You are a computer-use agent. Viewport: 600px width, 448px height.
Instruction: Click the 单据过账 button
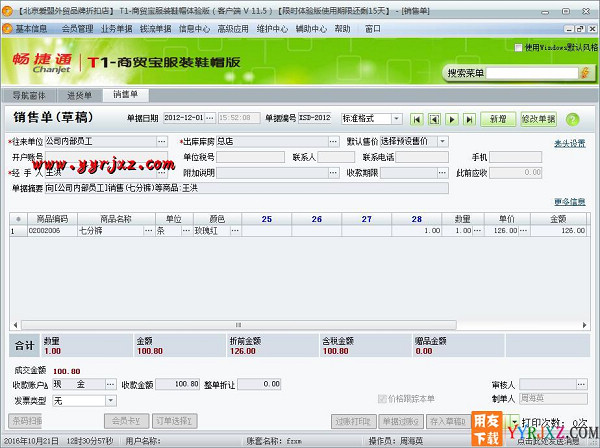point(401,422)
